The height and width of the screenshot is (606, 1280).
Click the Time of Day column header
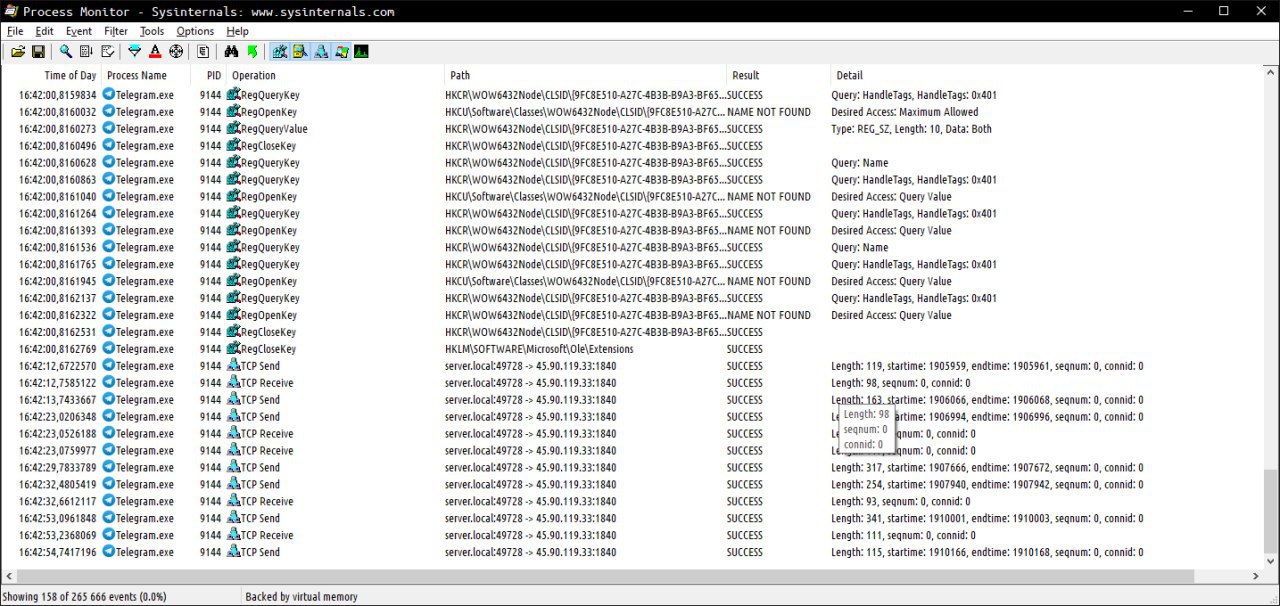tap(70, 75)
